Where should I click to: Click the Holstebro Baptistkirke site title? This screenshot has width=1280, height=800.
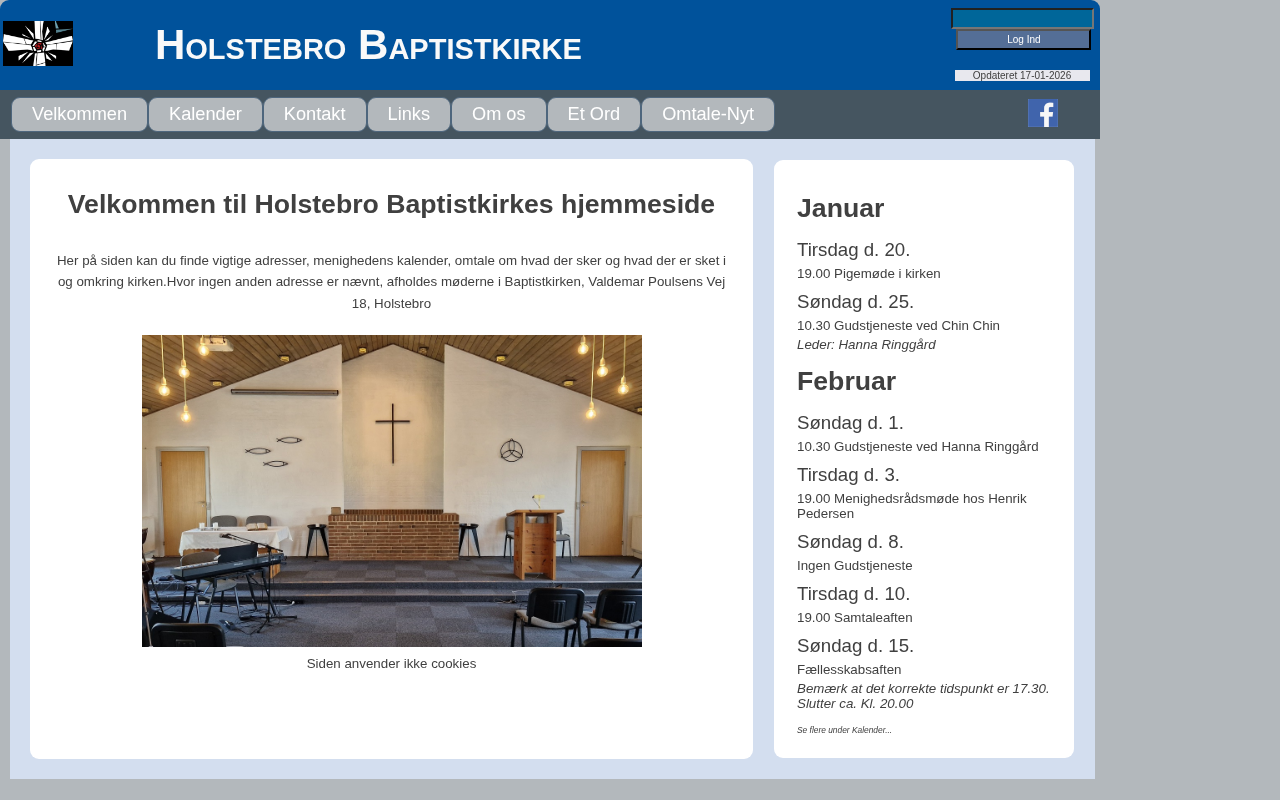pos(368,45)
